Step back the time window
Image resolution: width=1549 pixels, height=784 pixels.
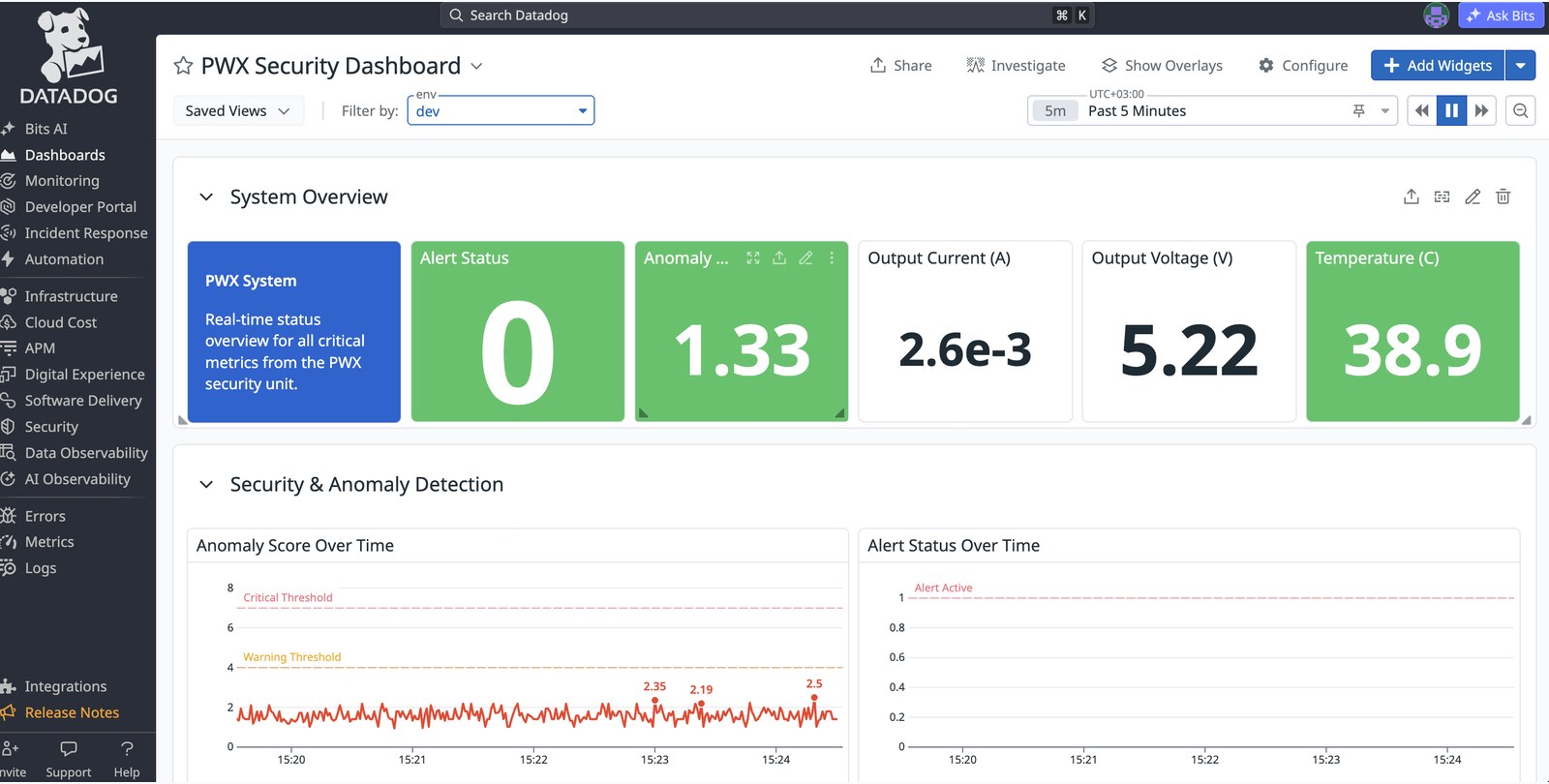coord(1422,110)
